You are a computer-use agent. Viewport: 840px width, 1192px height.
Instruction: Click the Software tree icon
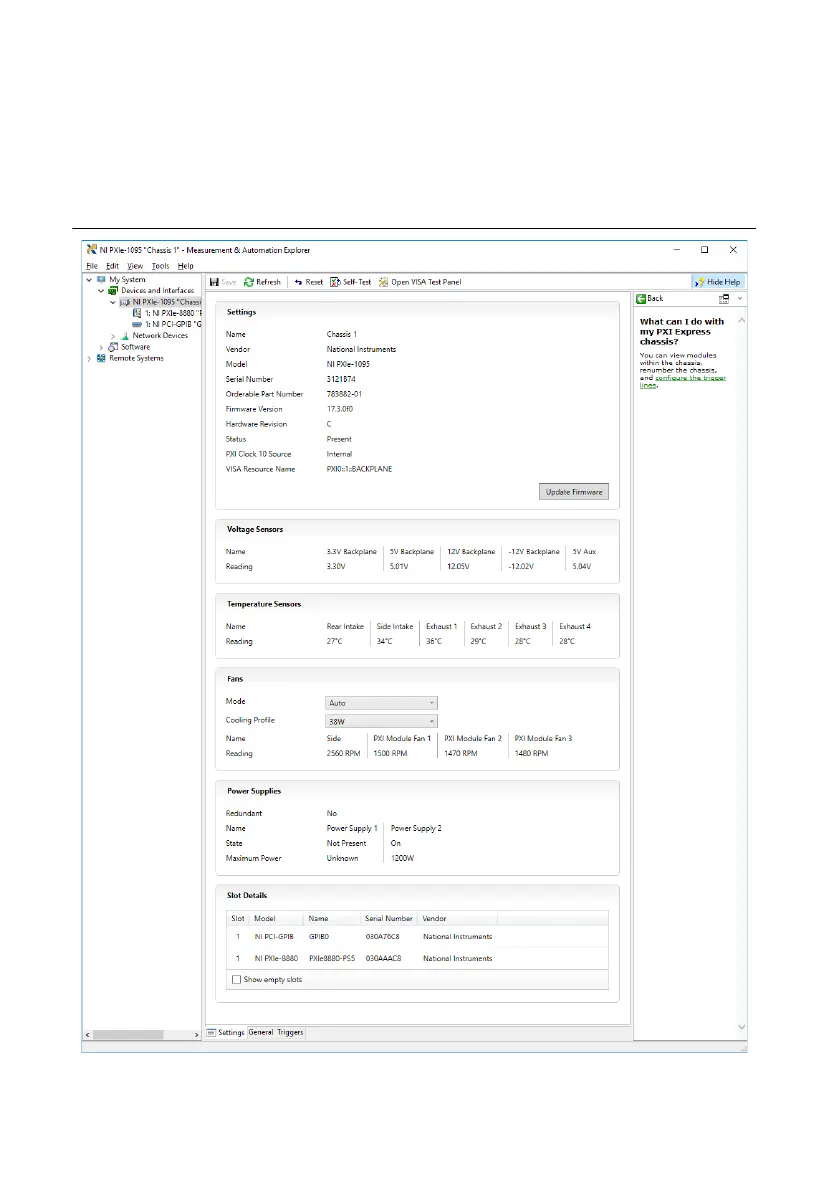click(x=113, y=347)
